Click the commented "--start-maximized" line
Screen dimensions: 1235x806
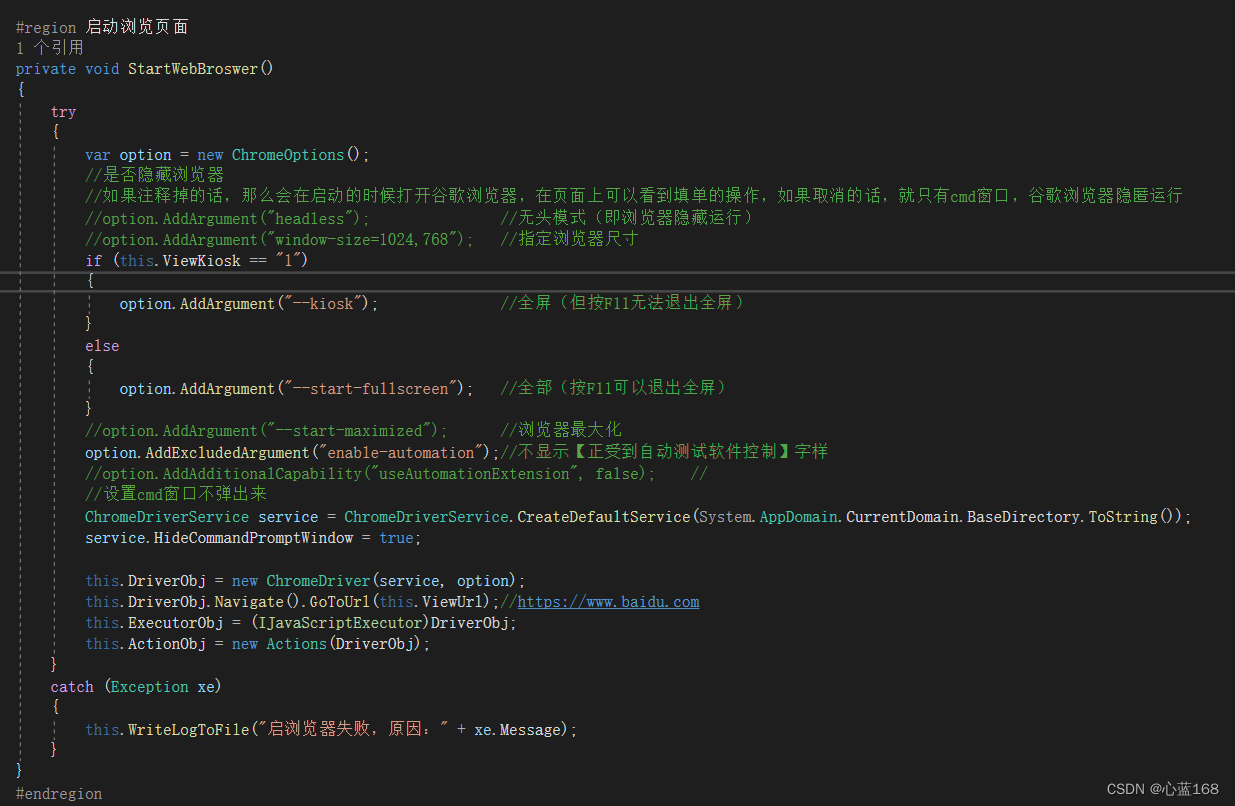click(267, 431)
